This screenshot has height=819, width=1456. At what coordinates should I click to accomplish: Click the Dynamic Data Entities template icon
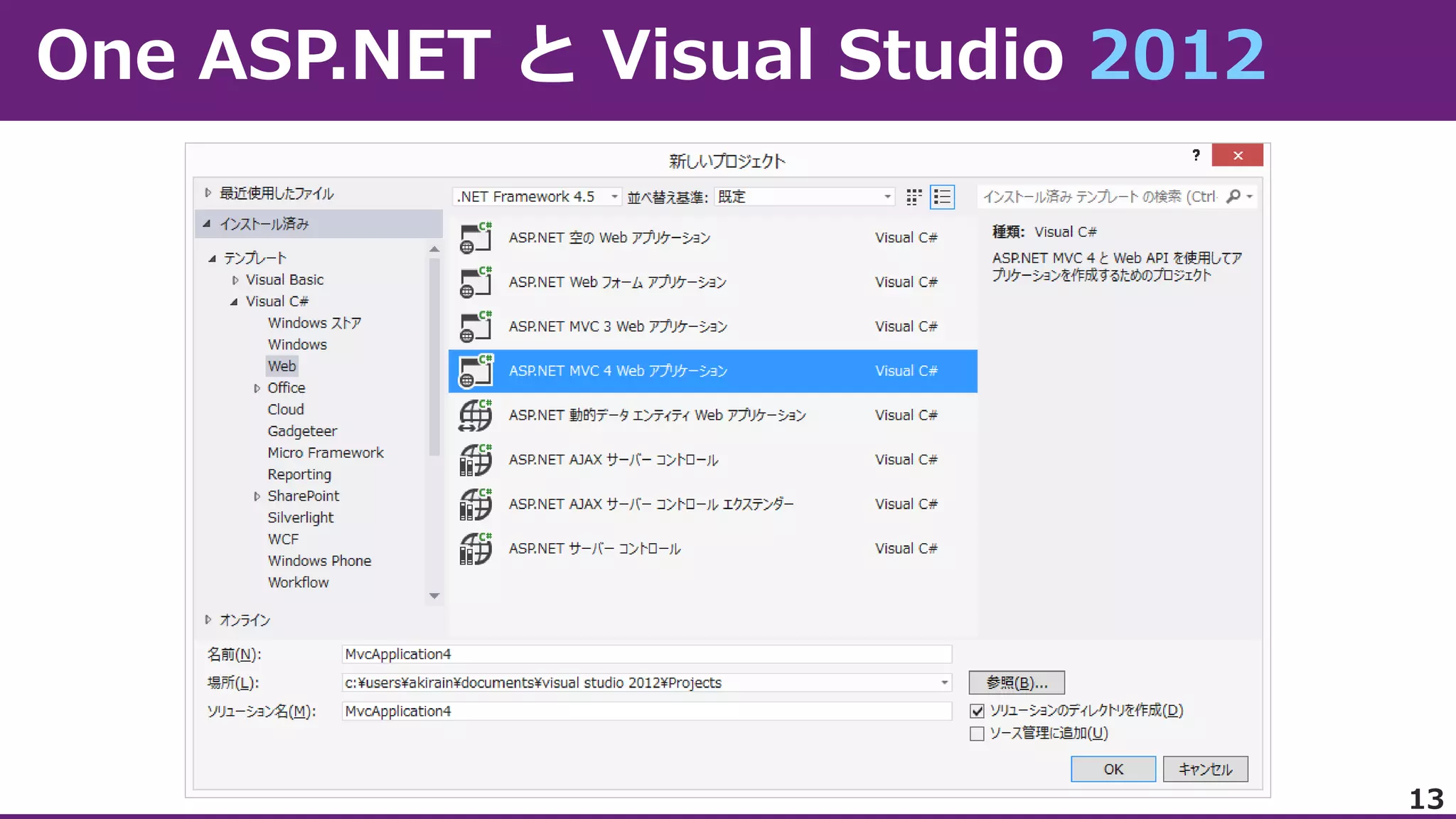click(x=476, y=415)
